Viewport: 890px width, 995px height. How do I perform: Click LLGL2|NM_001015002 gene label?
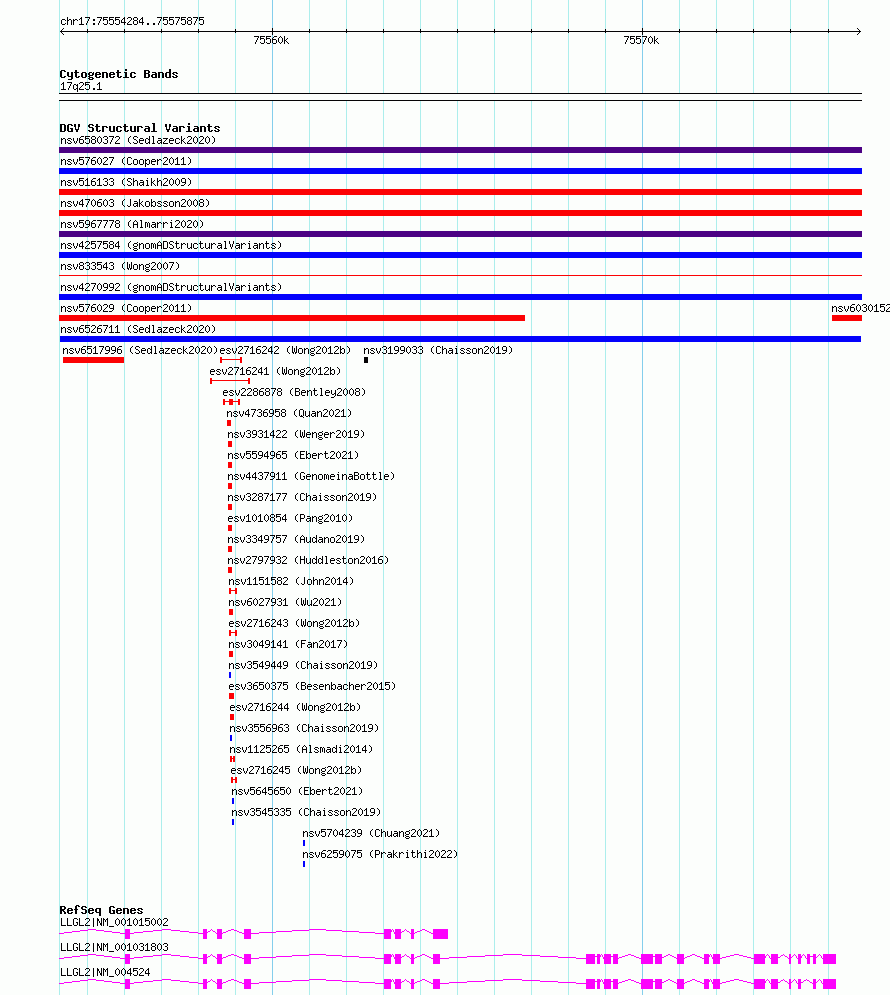point(114,921)
